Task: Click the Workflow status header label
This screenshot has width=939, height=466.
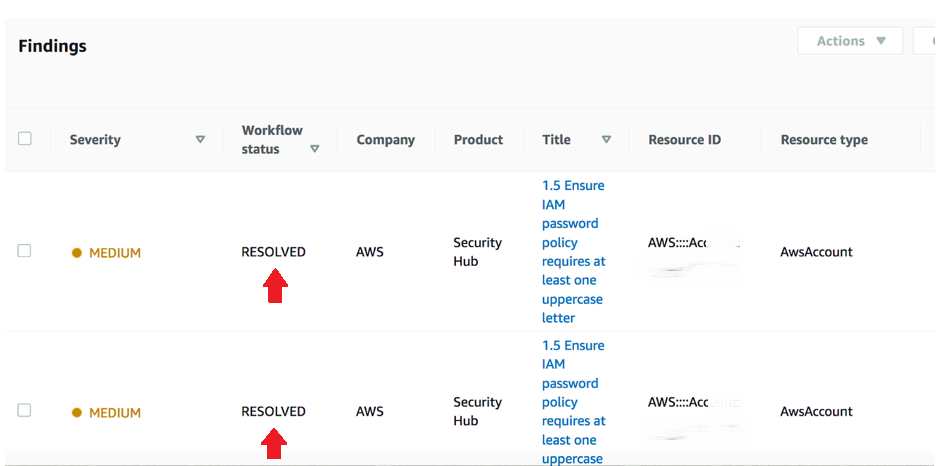Action: click(272, 140)
